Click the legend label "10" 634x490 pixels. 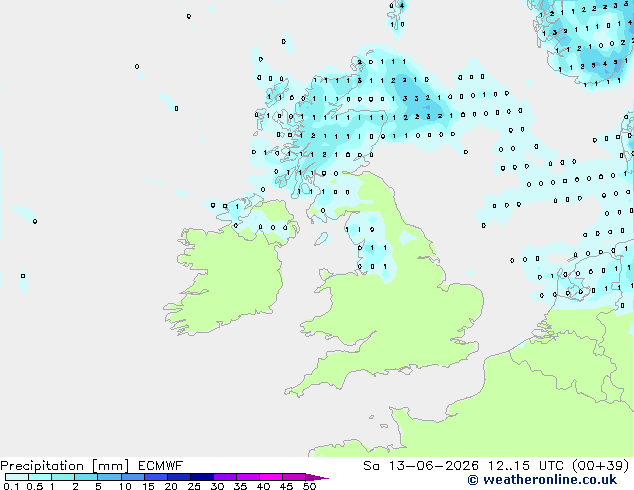(125, 486)
